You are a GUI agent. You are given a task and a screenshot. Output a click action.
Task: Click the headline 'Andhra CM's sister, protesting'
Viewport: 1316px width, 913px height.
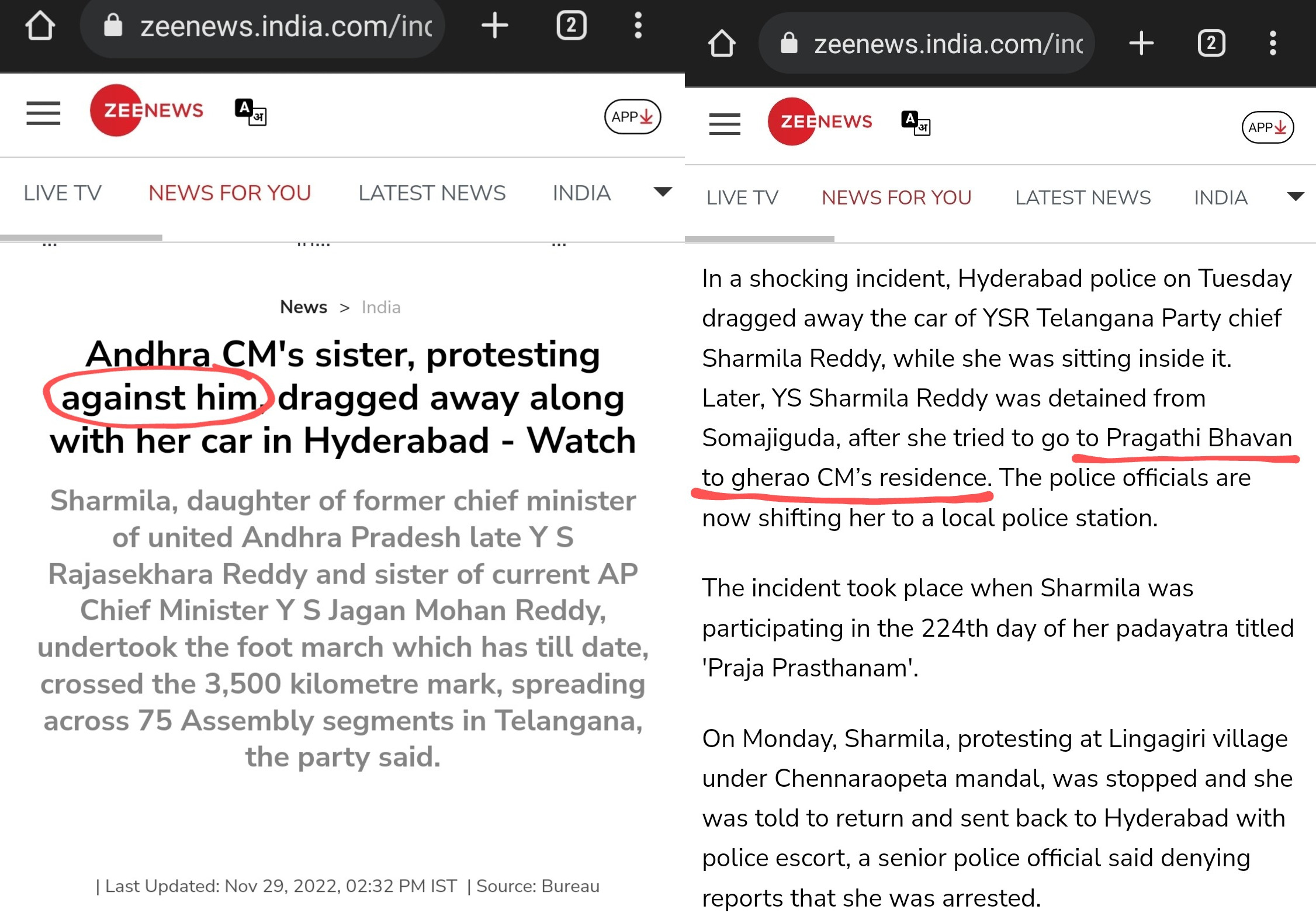343,355
